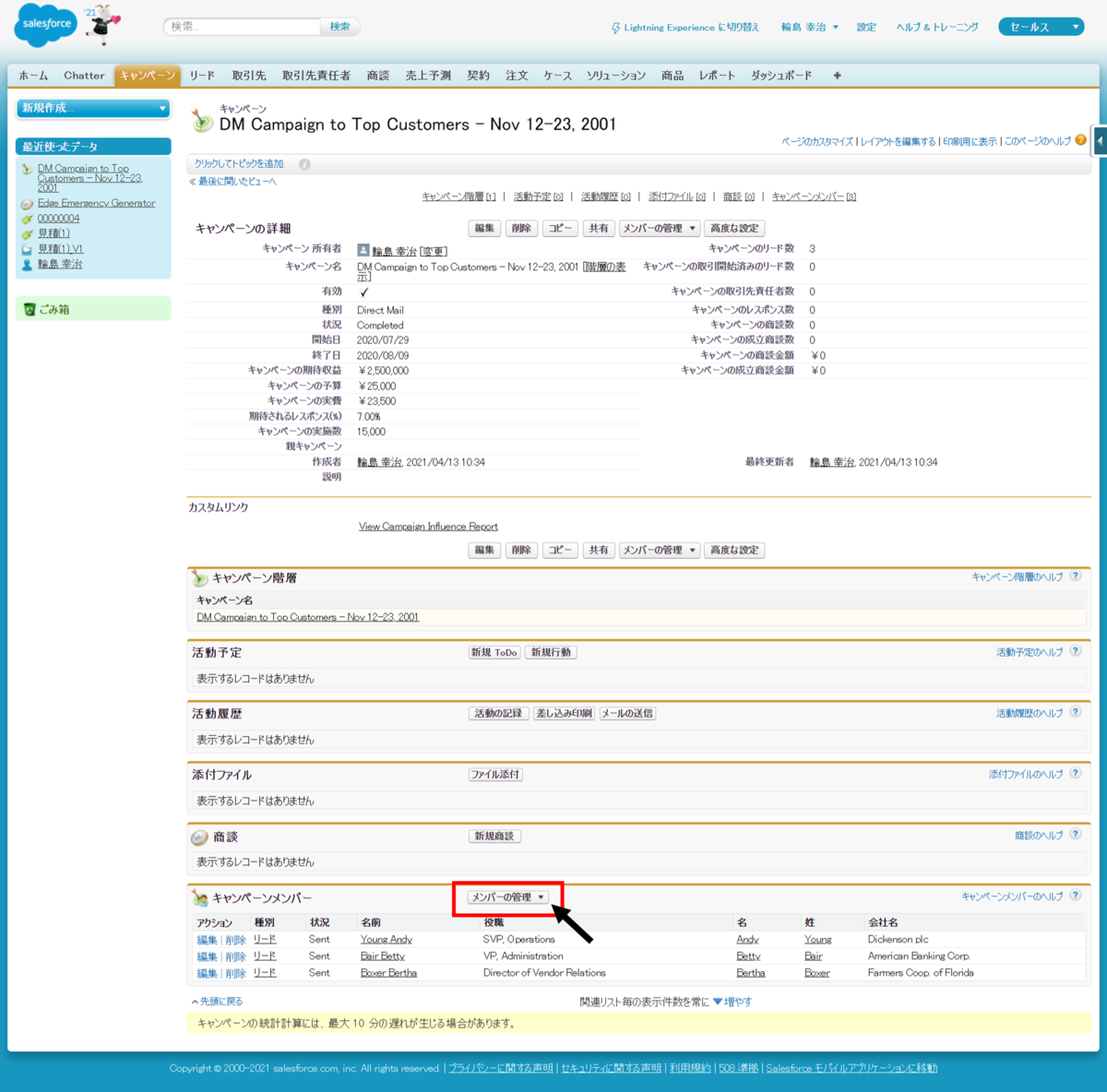Click the メールの送信 button

(x=627, y=713)
